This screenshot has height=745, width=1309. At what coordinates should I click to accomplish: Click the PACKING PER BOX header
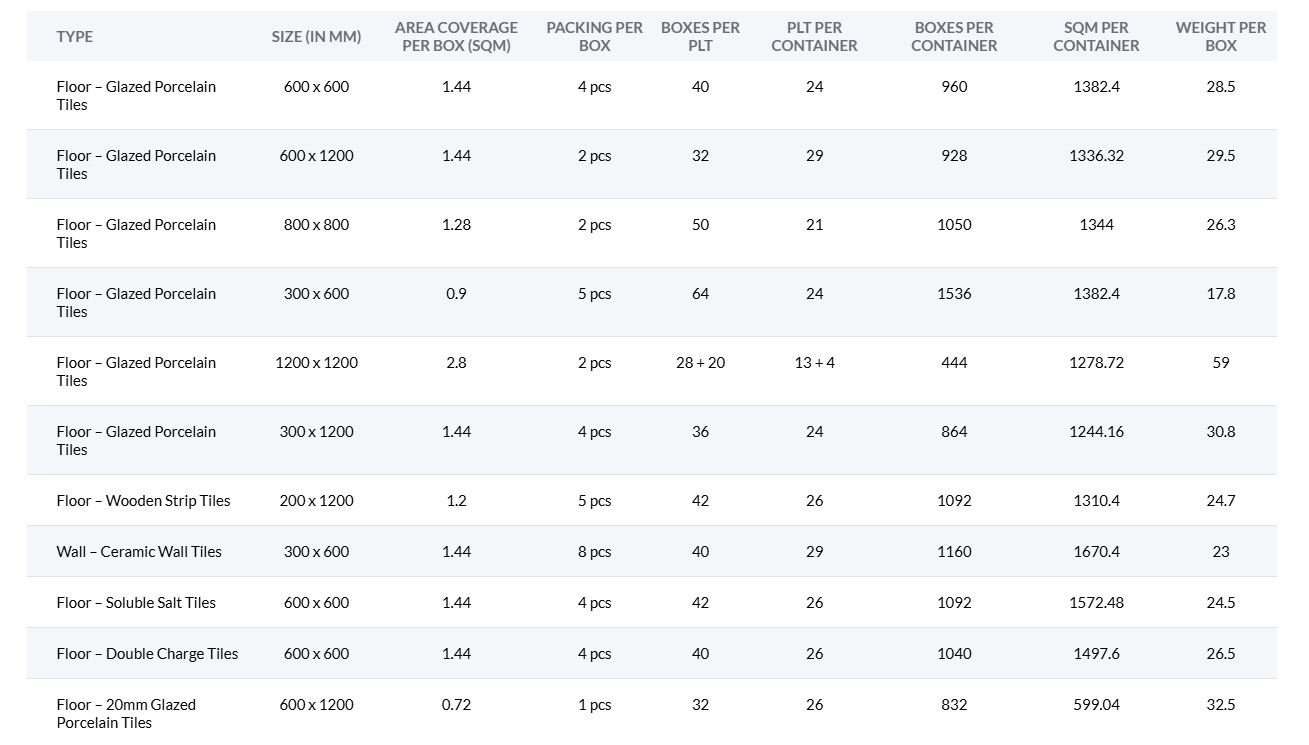click(594, 37)
